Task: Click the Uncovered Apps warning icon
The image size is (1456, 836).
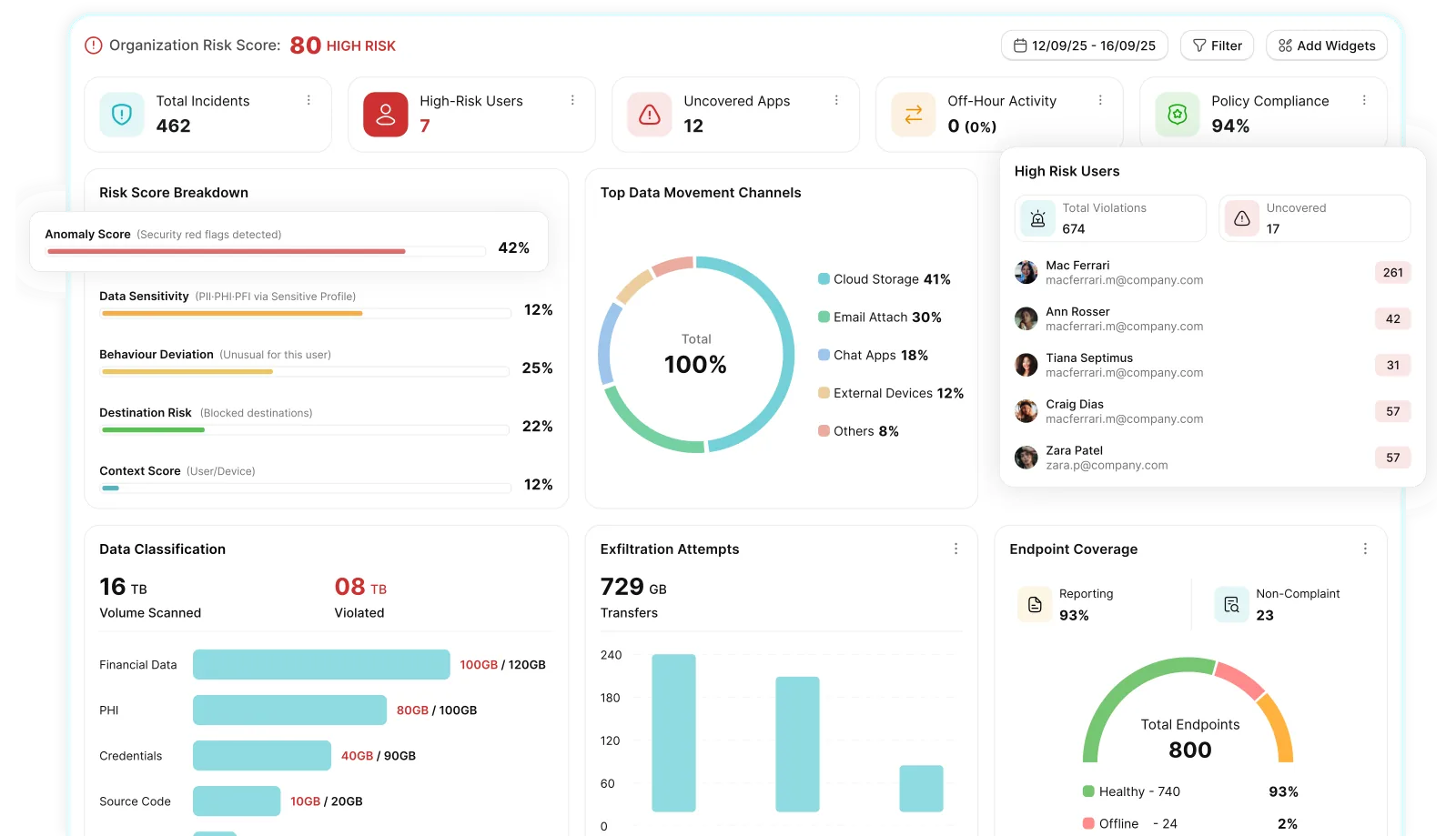Action: coord(650,115)
